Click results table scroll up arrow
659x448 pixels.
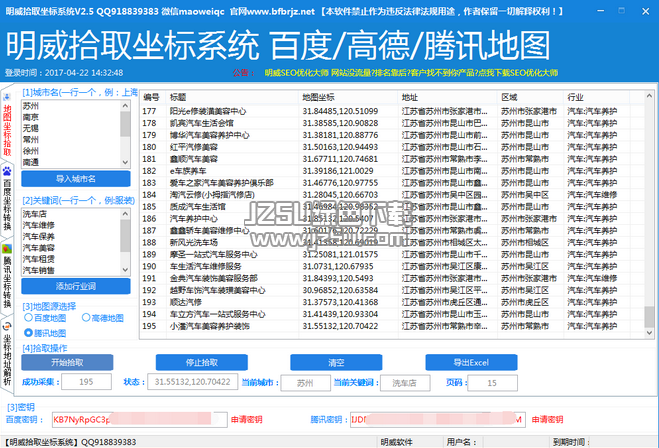pyautogui.click(x=649, y=96)
